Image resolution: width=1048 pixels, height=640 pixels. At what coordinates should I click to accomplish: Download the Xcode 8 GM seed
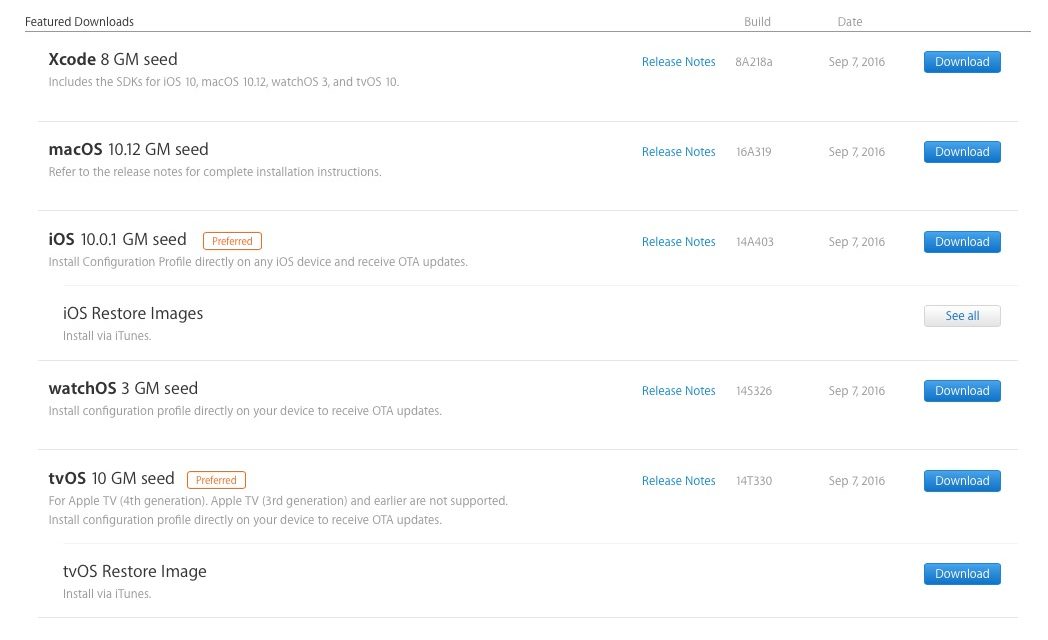click(962, 61)
